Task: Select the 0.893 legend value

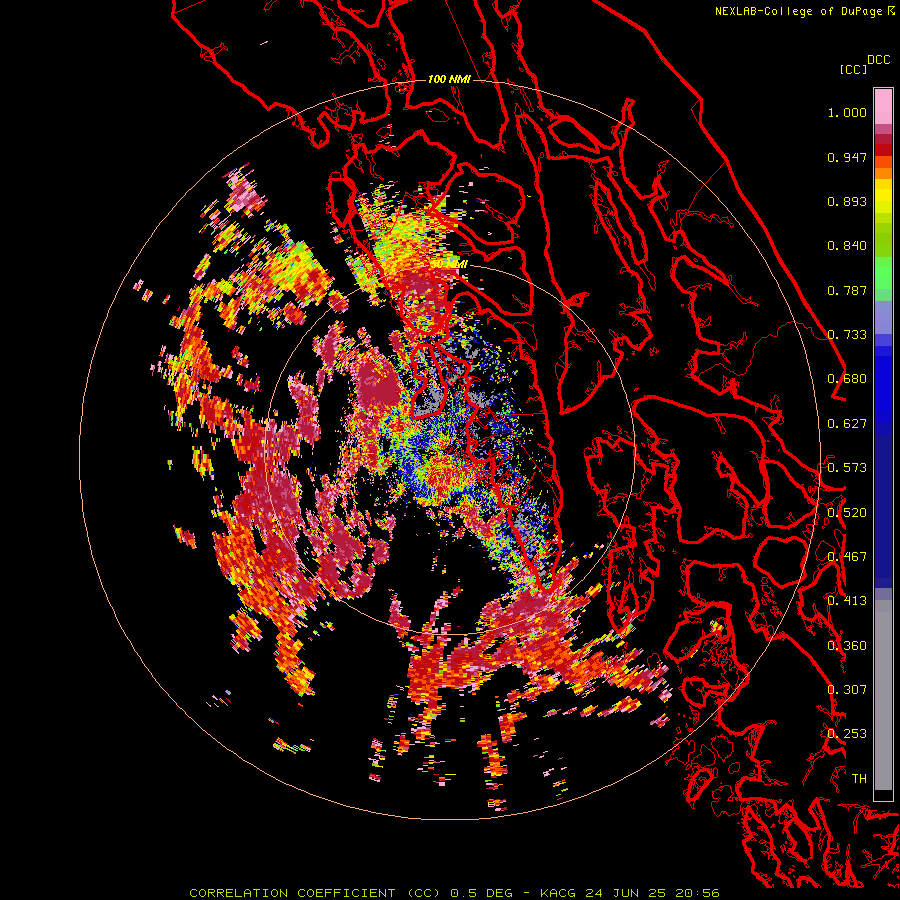Action: (x=847, y=201)
